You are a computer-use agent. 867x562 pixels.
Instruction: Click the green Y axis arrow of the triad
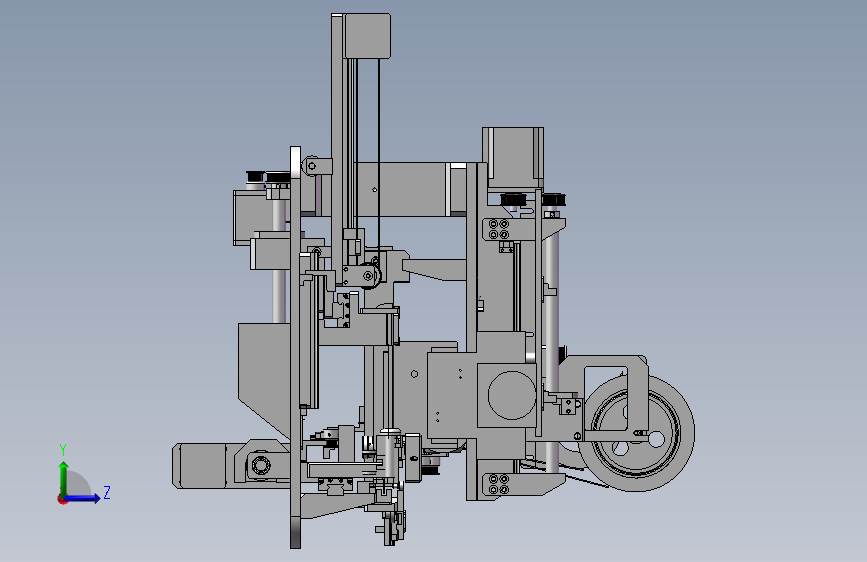(x=63, y=477)
